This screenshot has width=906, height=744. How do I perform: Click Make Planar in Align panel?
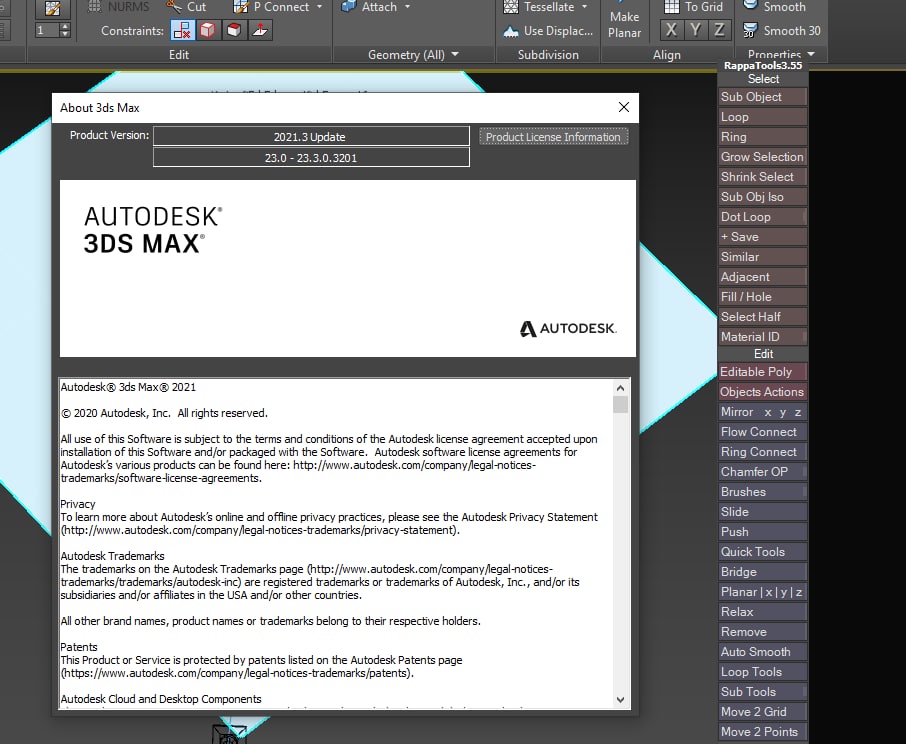(x=624, y=24)
